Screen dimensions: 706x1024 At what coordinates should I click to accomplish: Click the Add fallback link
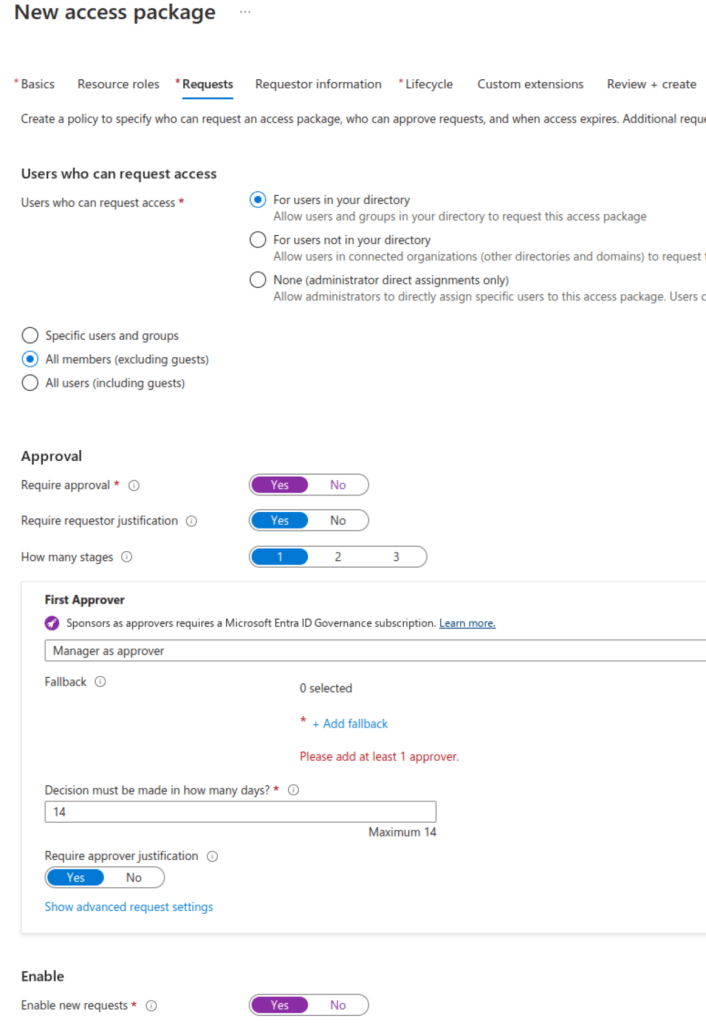tap(350, 724)
